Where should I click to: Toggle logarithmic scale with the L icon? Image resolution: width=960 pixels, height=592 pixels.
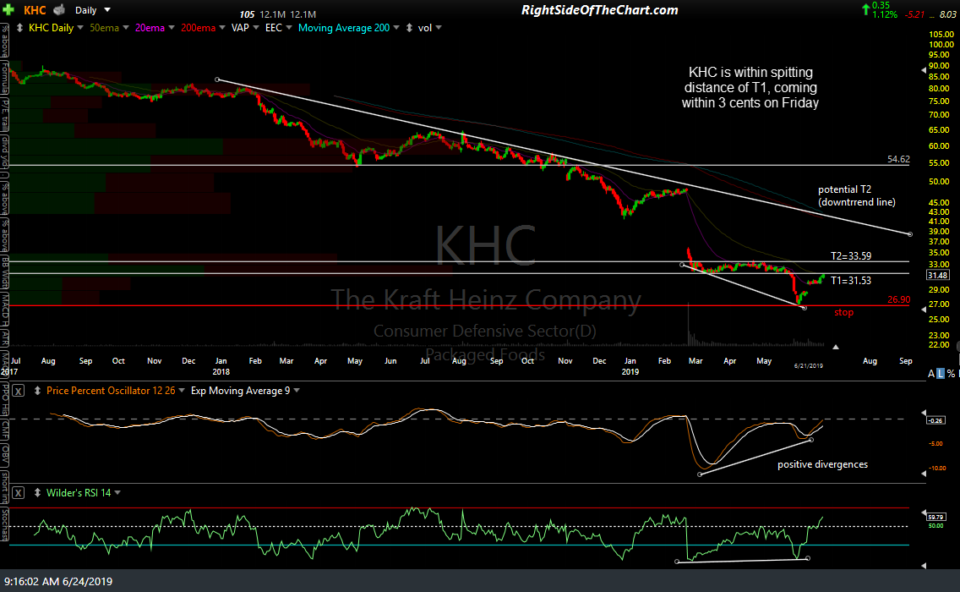tap(941, 373)
